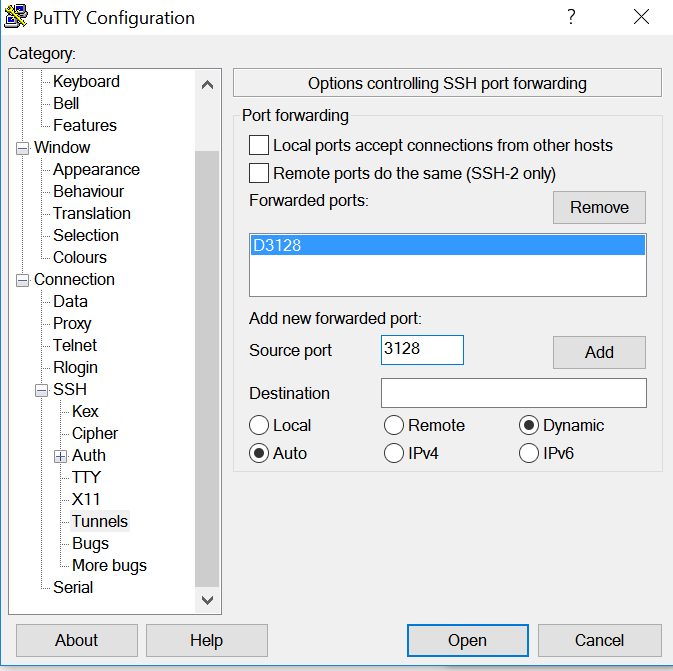Click the Source port input field
This screenshot has height=671, width=673.
[x=422, y=350]
